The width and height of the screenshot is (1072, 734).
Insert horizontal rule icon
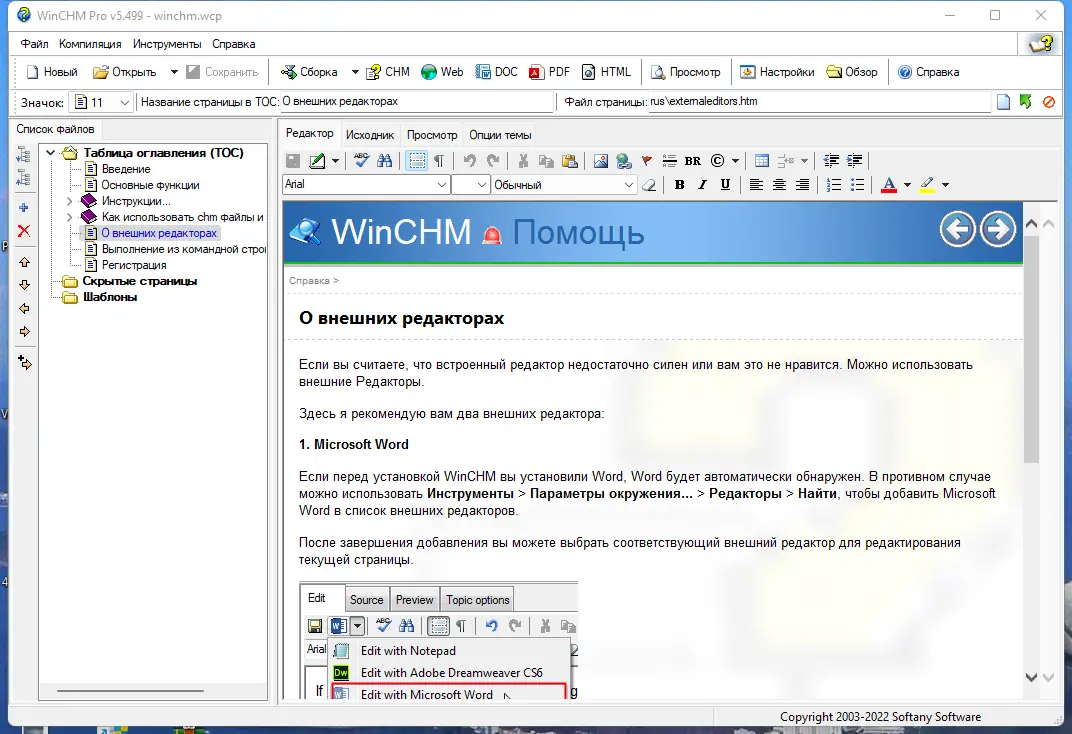coord(669,161)
